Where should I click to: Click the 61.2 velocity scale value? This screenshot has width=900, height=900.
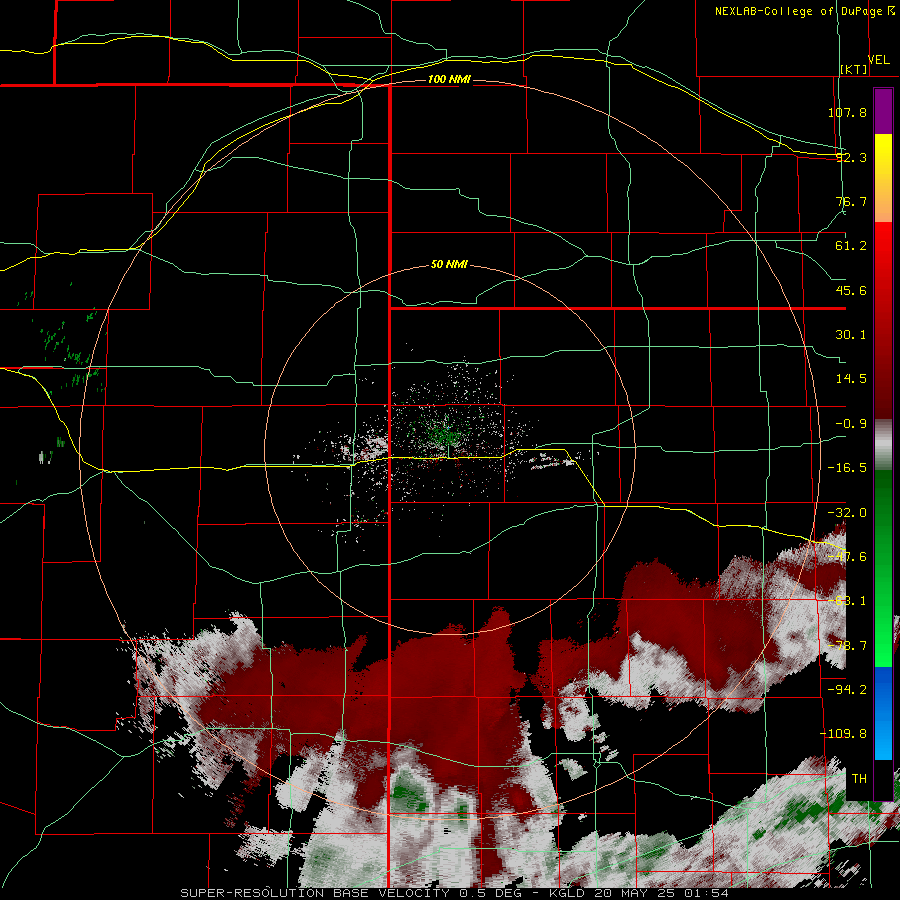(x=851, y=246)
